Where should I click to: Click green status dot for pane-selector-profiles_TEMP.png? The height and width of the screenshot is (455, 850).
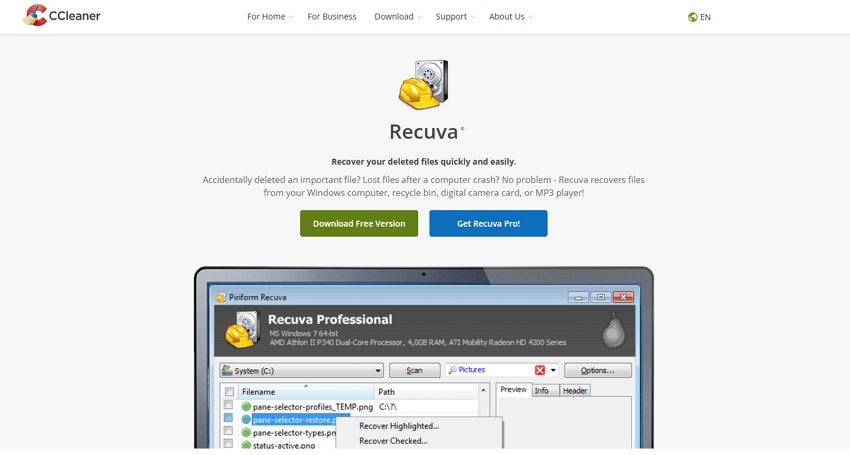click(246, 406)
